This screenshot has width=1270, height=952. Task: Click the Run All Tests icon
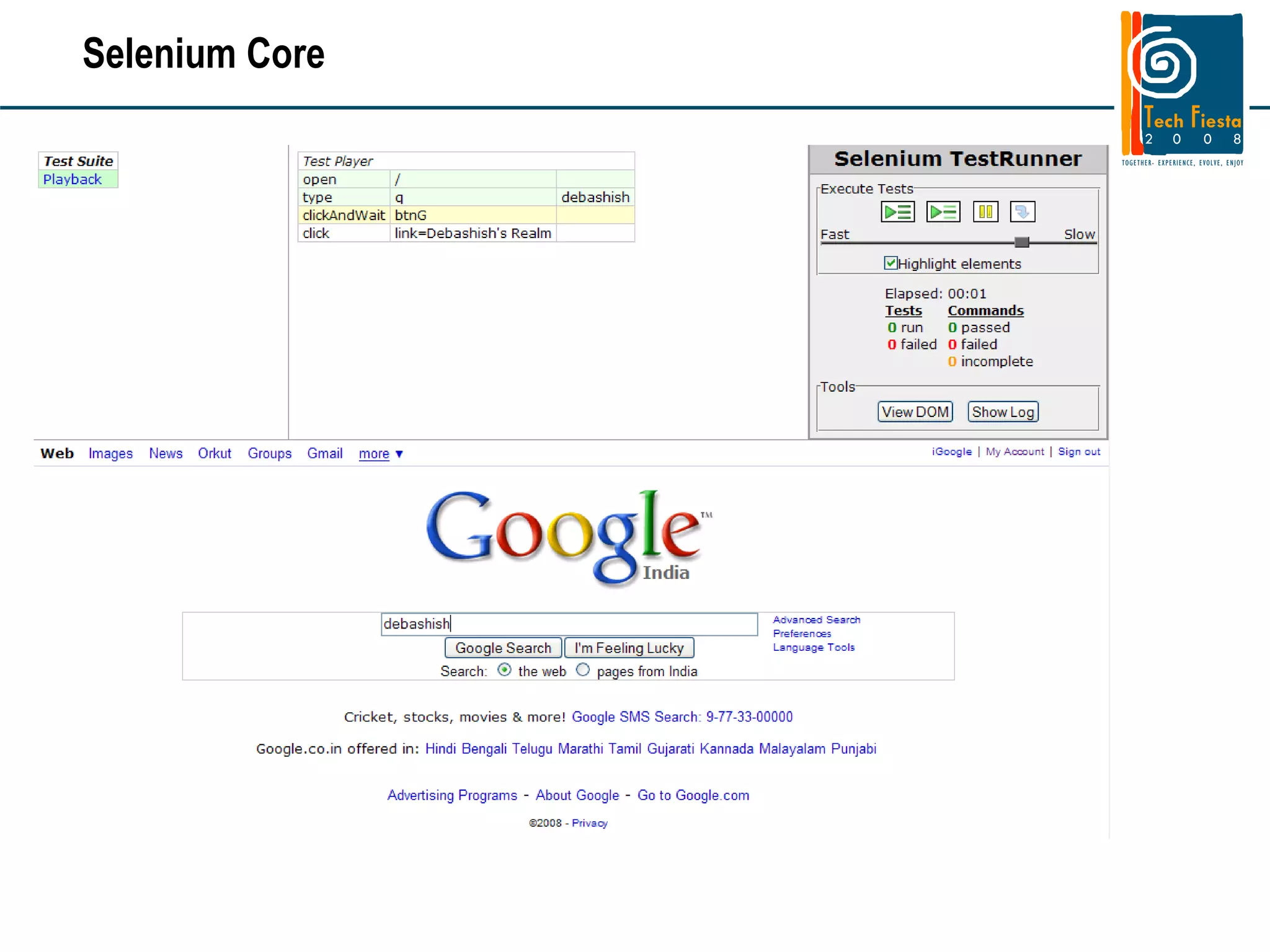[x=897, y=212]
